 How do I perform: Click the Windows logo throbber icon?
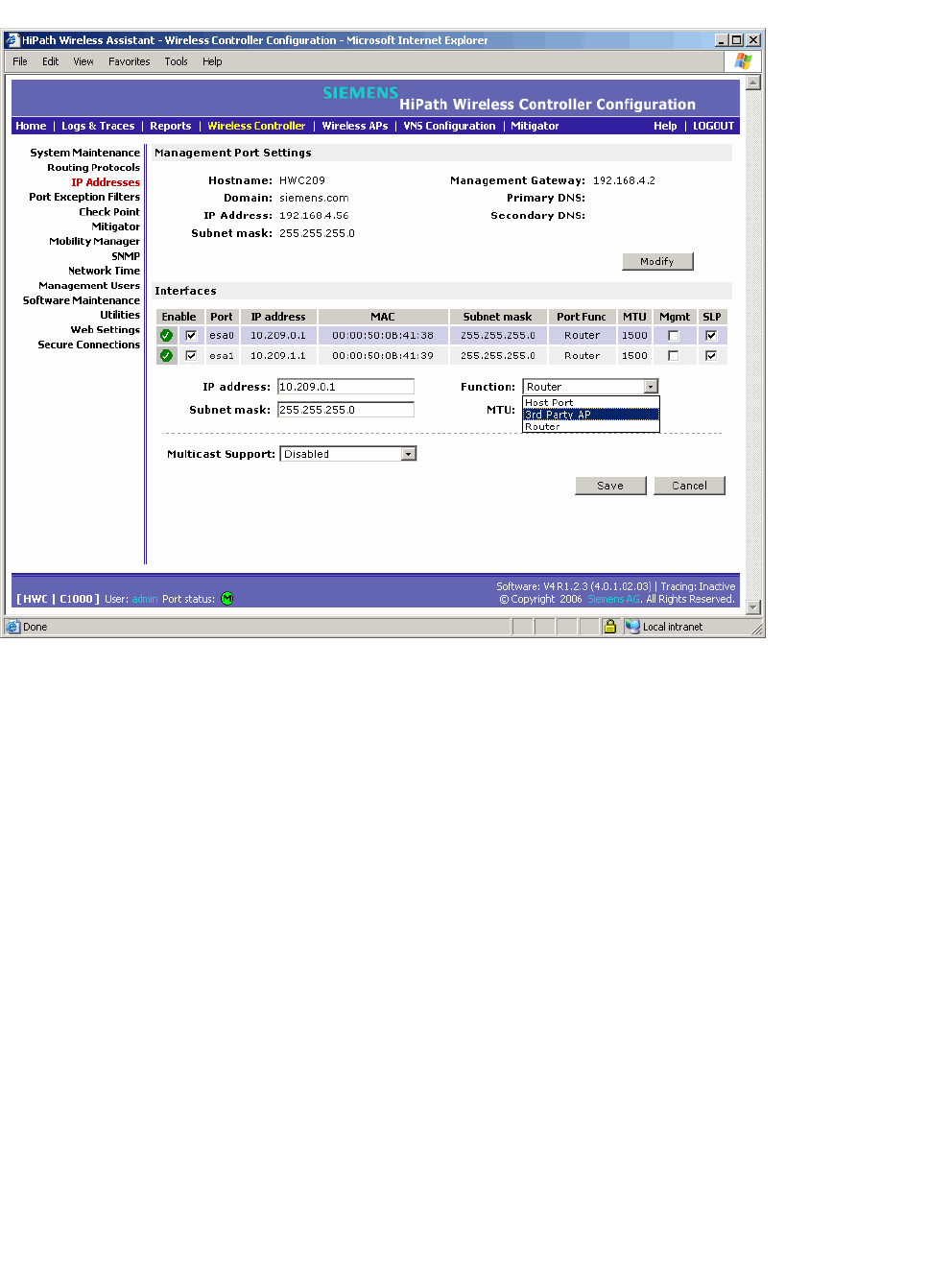click(x=743, y=61)
